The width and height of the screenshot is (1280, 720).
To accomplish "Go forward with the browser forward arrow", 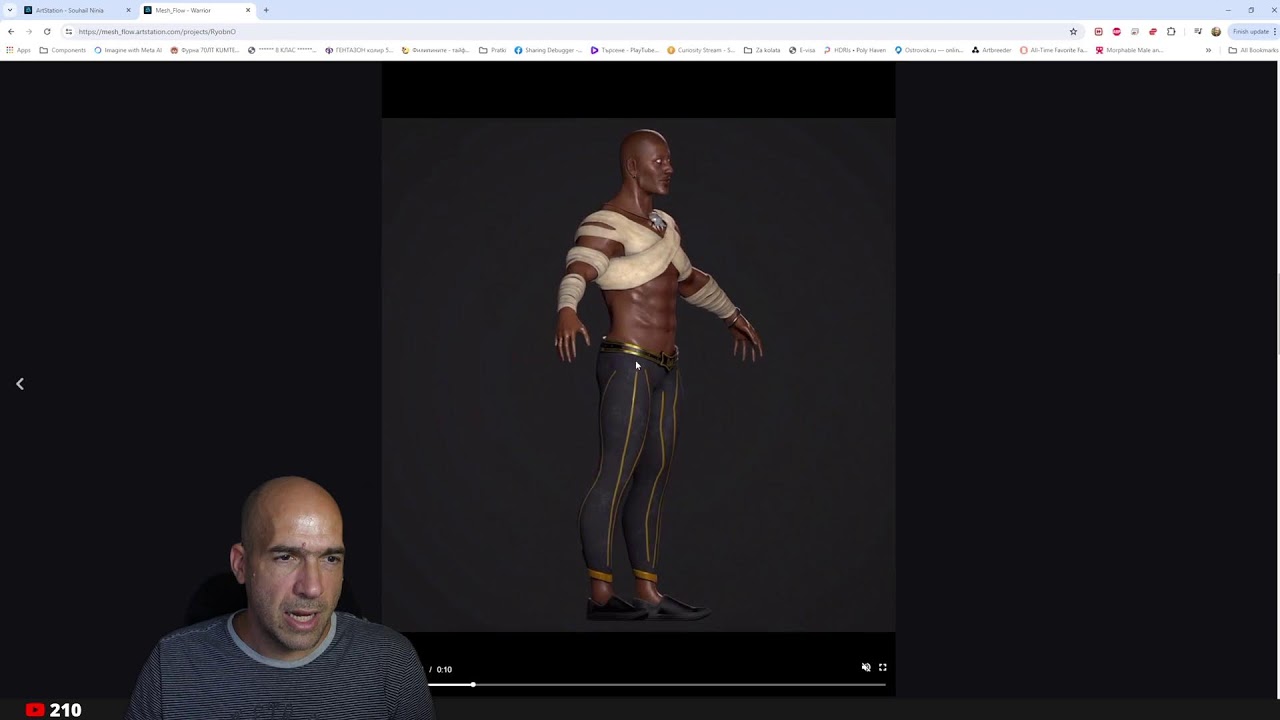I will [x=29, y=31].
